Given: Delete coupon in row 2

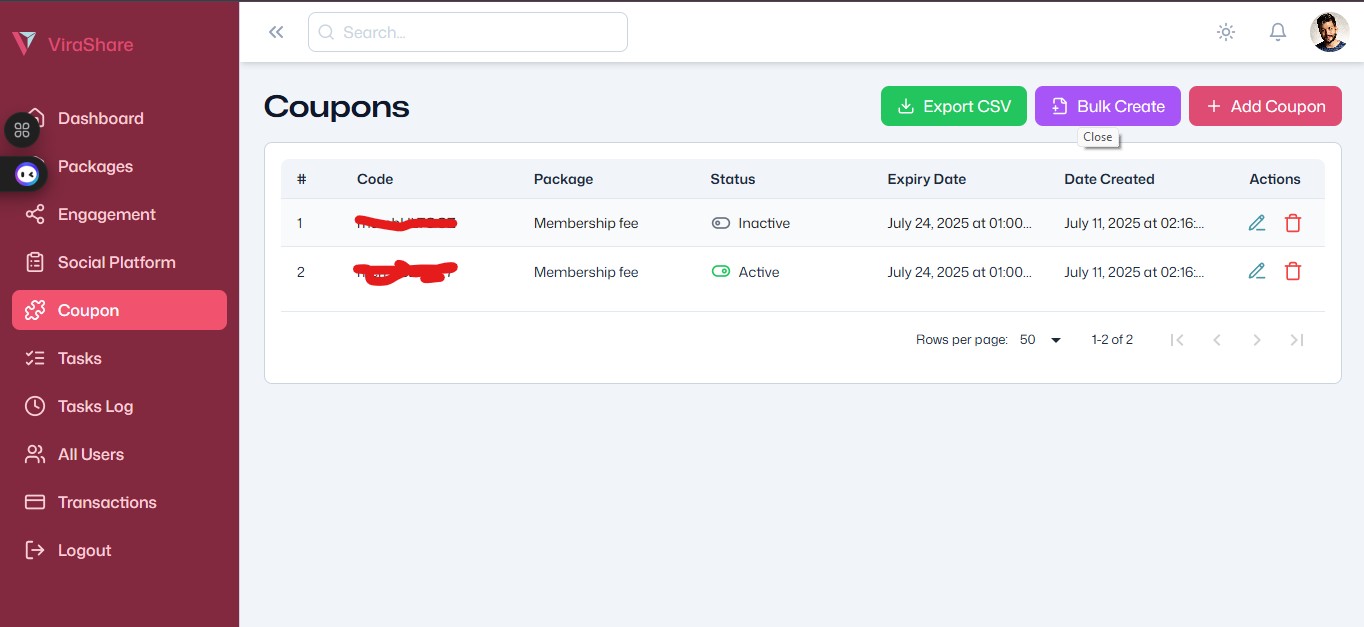Looking at the screenshot, I should [x=1293, y=271].
